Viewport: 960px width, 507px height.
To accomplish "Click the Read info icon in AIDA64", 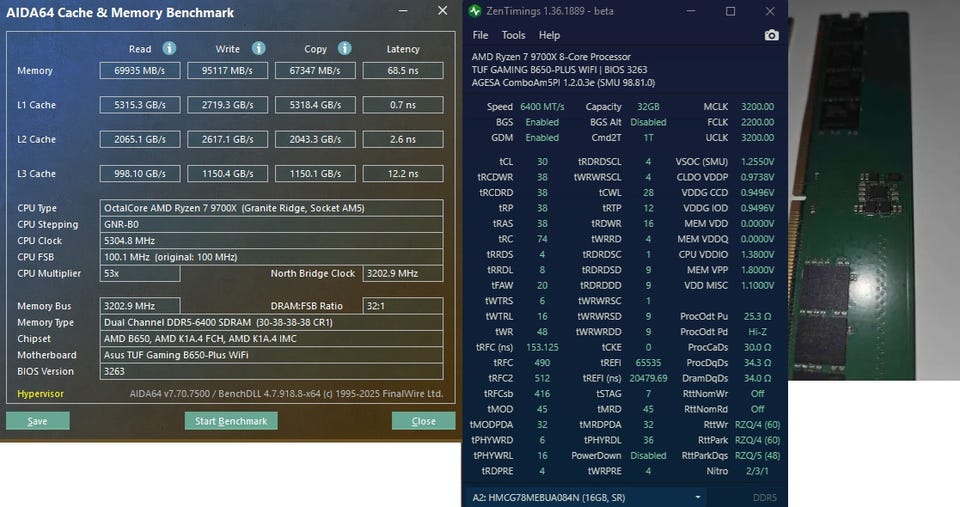I will tap(169, 48).
